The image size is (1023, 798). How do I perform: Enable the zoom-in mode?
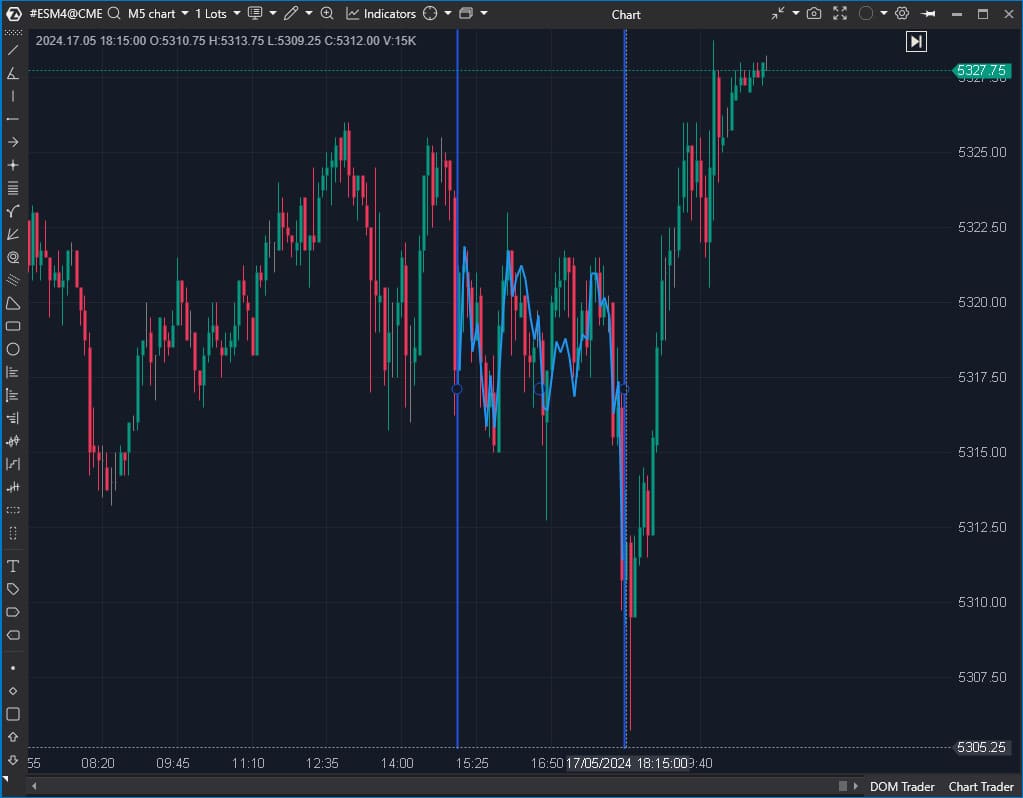(327, 14)
